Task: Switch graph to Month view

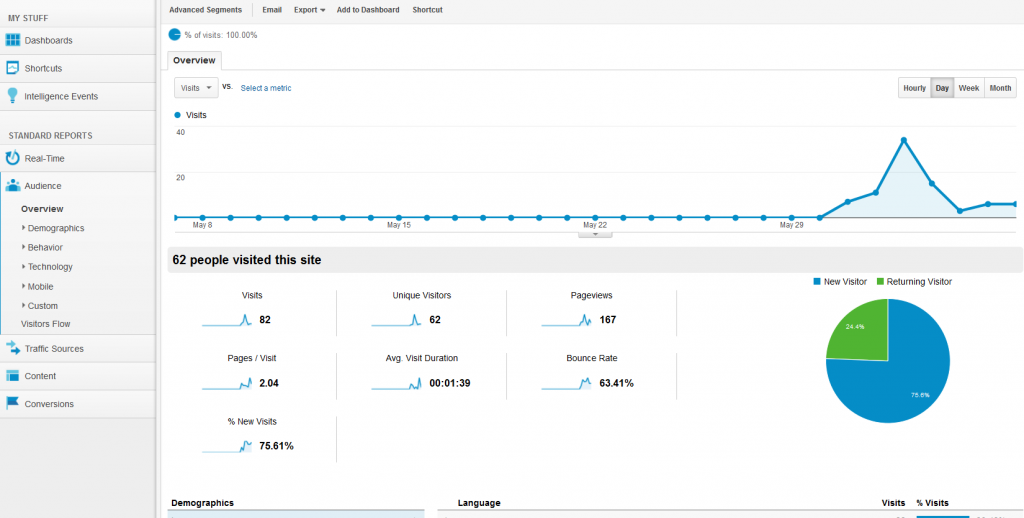Action: pos(1000,88)
